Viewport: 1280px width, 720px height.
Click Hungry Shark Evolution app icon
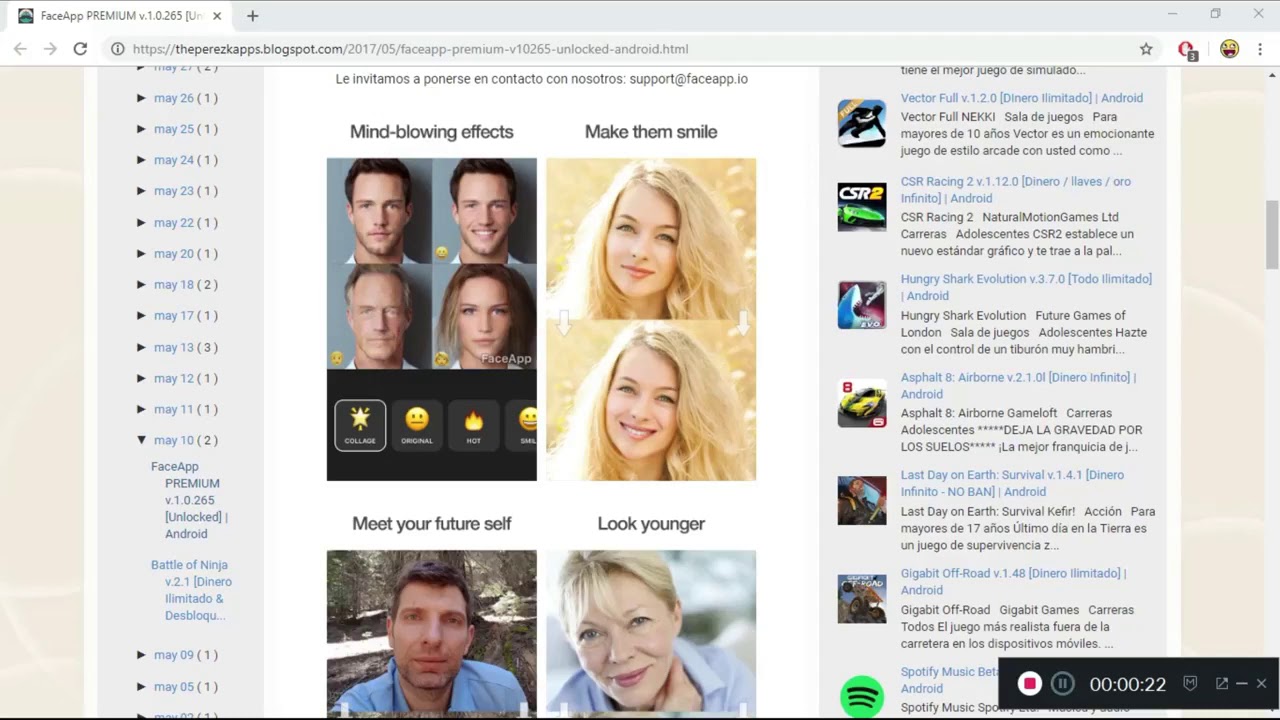click(x=862, y=305)
